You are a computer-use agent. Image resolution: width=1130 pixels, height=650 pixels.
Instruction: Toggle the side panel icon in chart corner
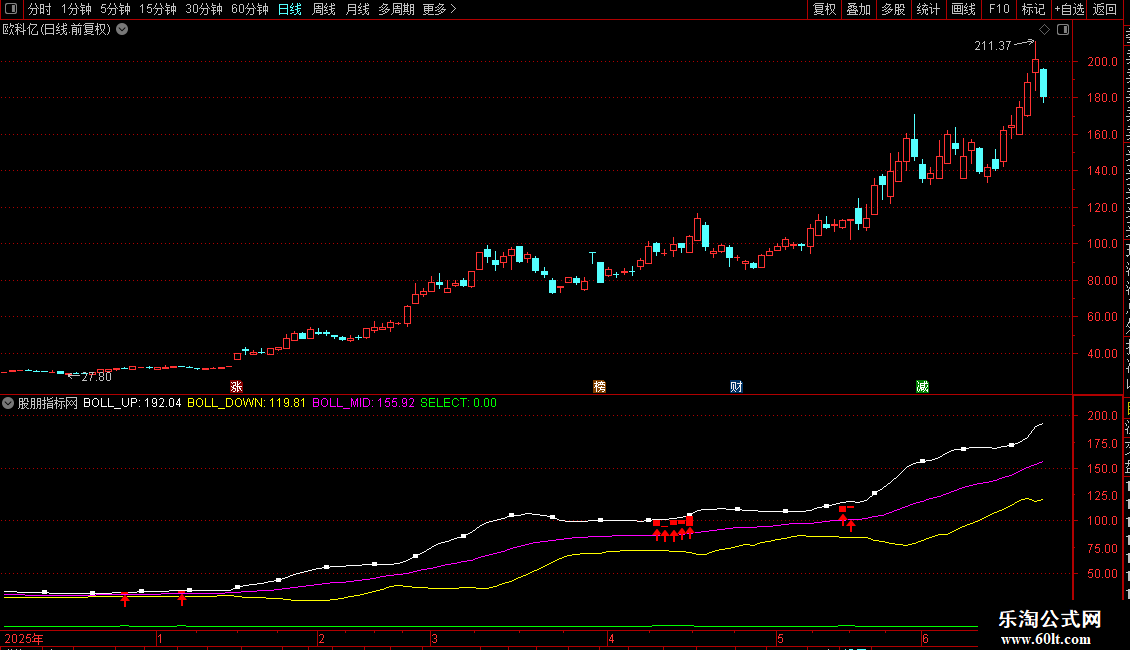click(x=1063, y=30)
